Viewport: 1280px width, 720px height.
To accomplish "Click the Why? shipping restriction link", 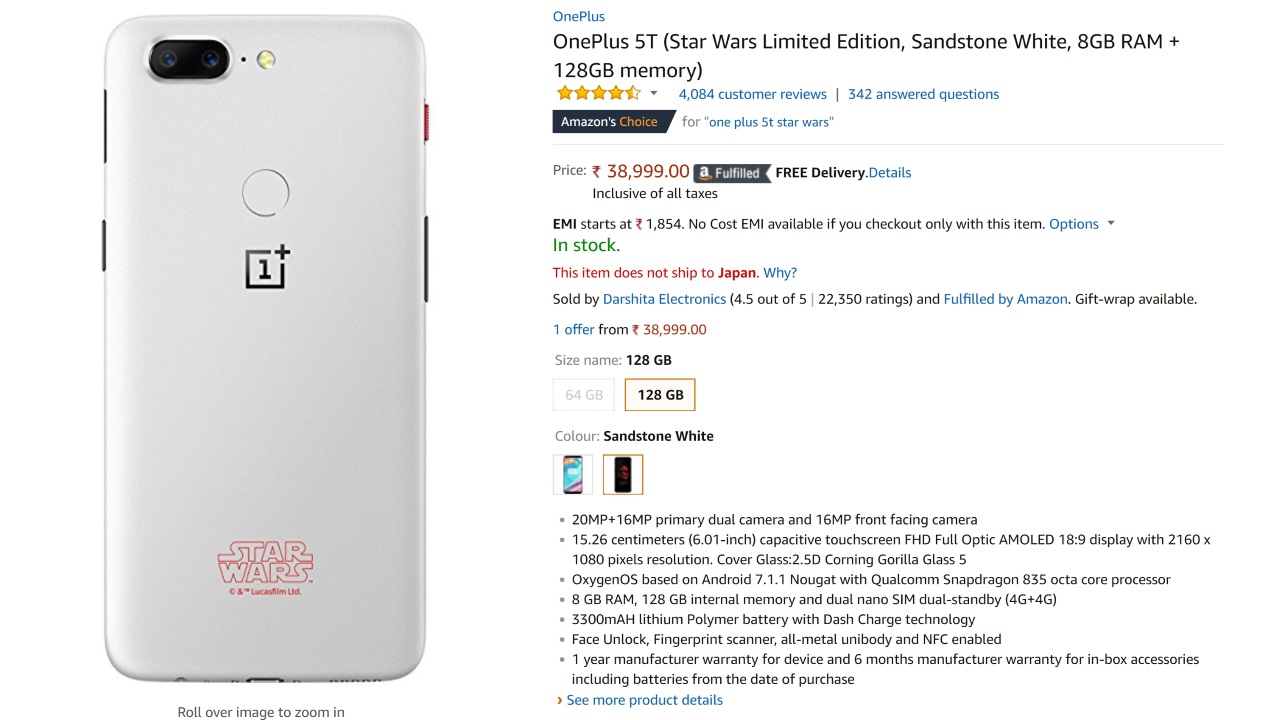I will [x=780, y=273].
